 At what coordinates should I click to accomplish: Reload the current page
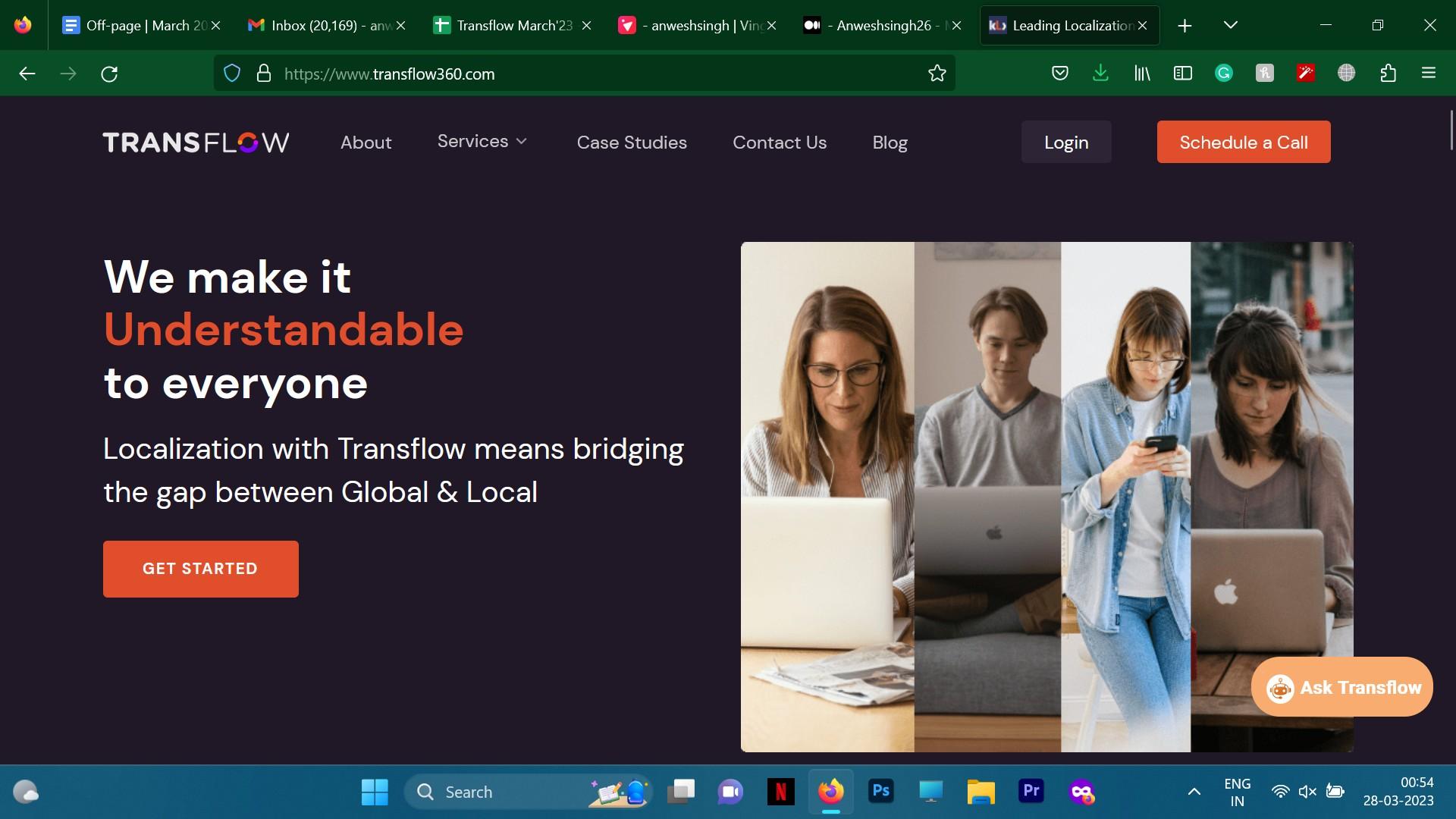tap(109, 74)
